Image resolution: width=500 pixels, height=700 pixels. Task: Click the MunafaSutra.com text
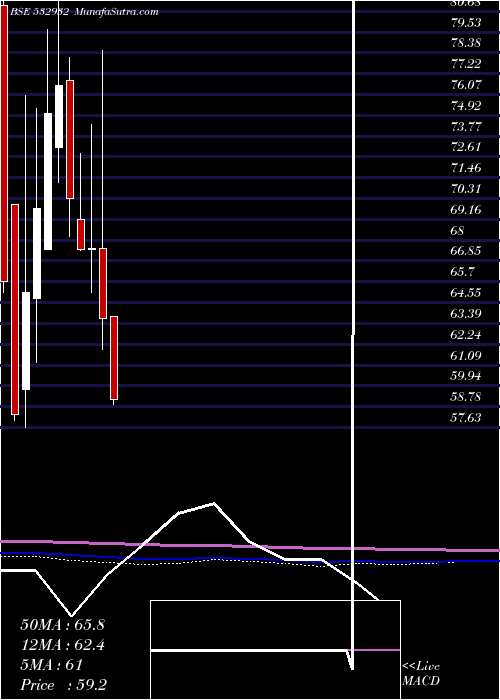click(116, 12)
